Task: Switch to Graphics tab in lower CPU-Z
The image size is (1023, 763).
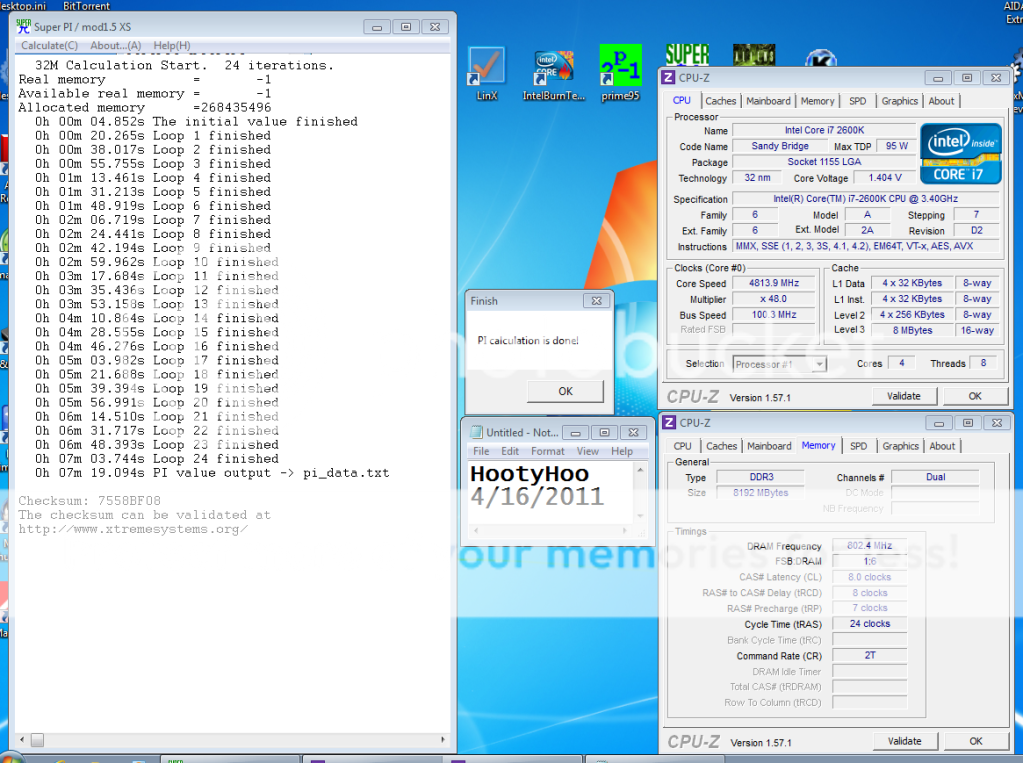Action: (x=900, y=446)
